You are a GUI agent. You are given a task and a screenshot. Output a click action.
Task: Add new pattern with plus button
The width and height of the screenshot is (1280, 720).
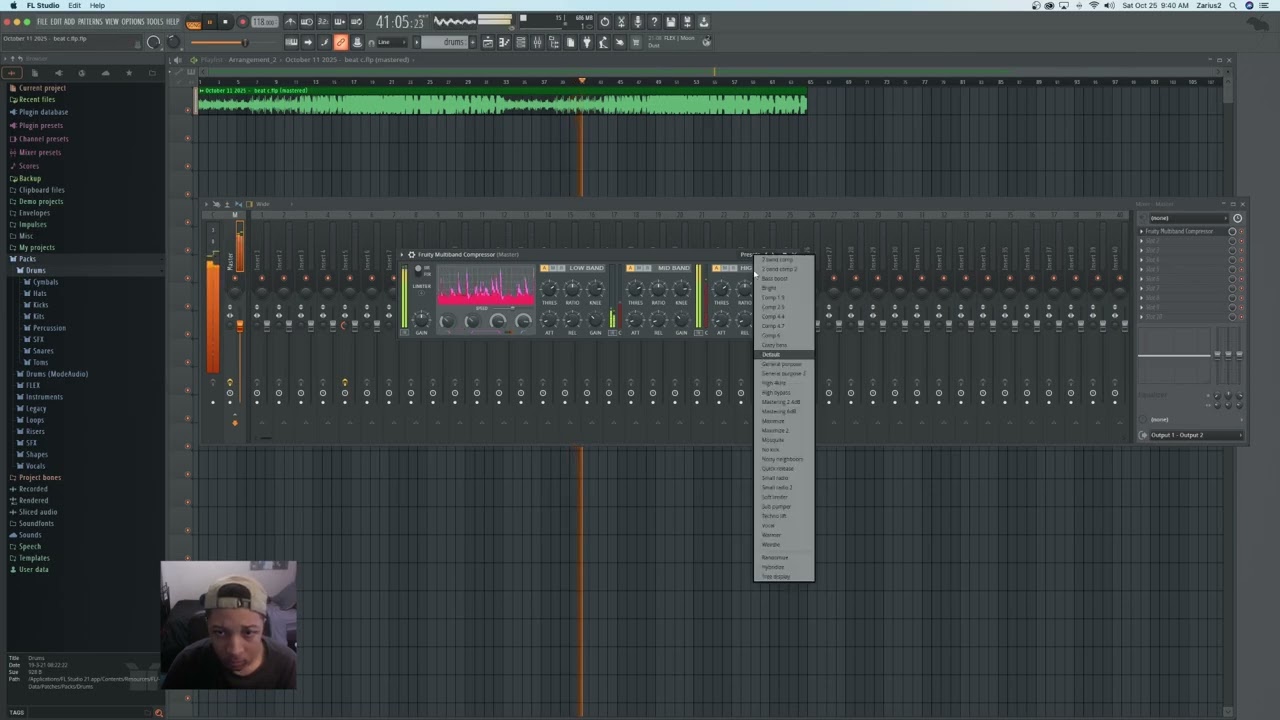pyautogui.click(x=474, y=42)
